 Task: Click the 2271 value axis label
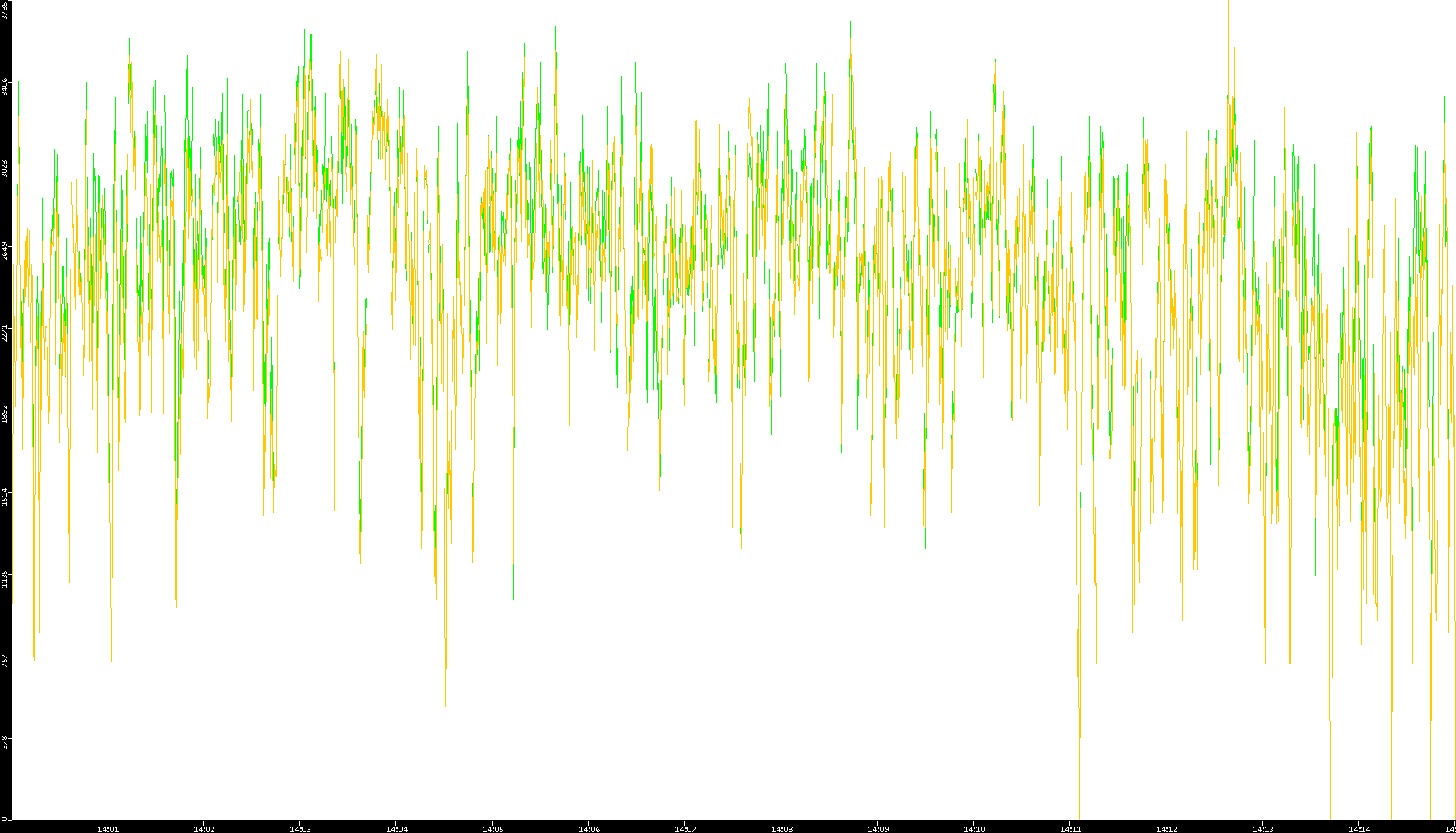pyautogui.click(x=5, y=332)
